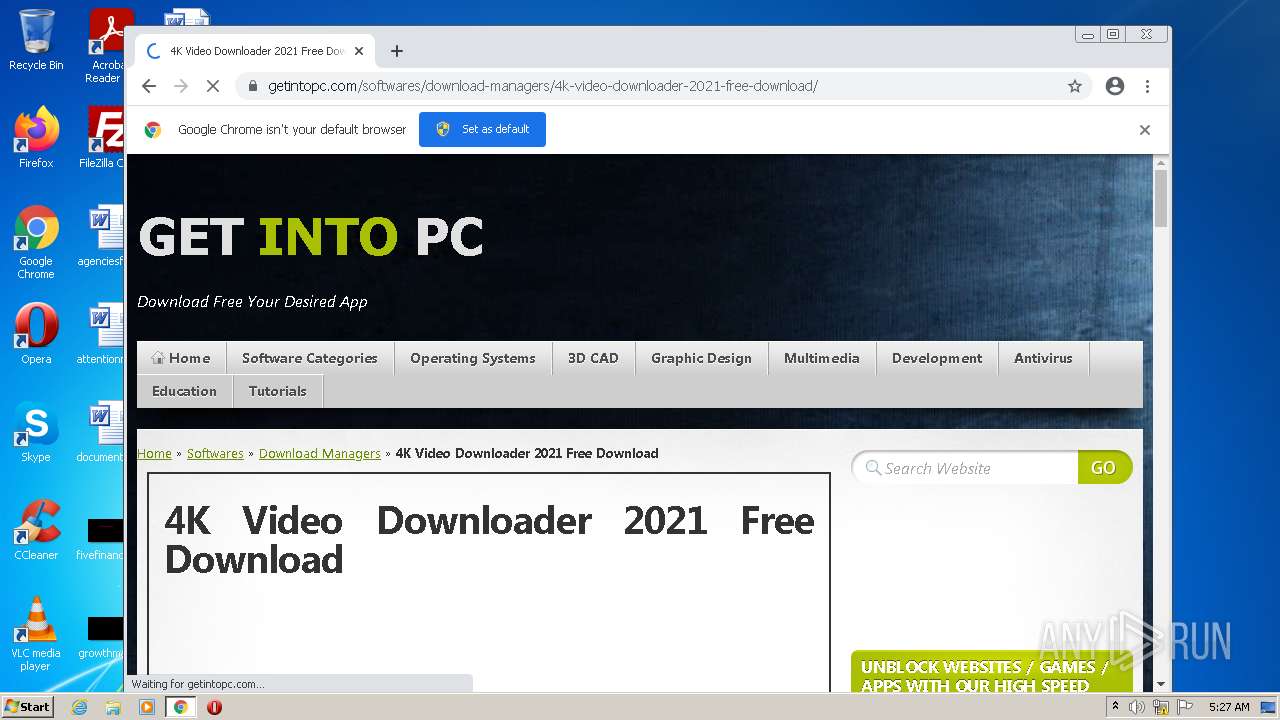Click the 5:27 AM taskbar clock

tap(1229, 707)
